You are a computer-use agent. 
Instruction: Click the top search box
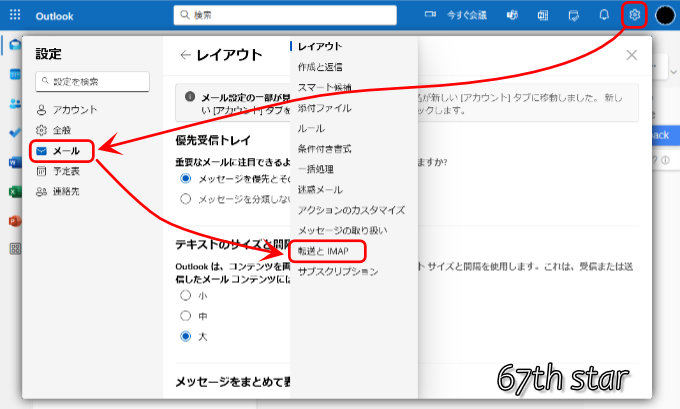(x=285, y=15)
